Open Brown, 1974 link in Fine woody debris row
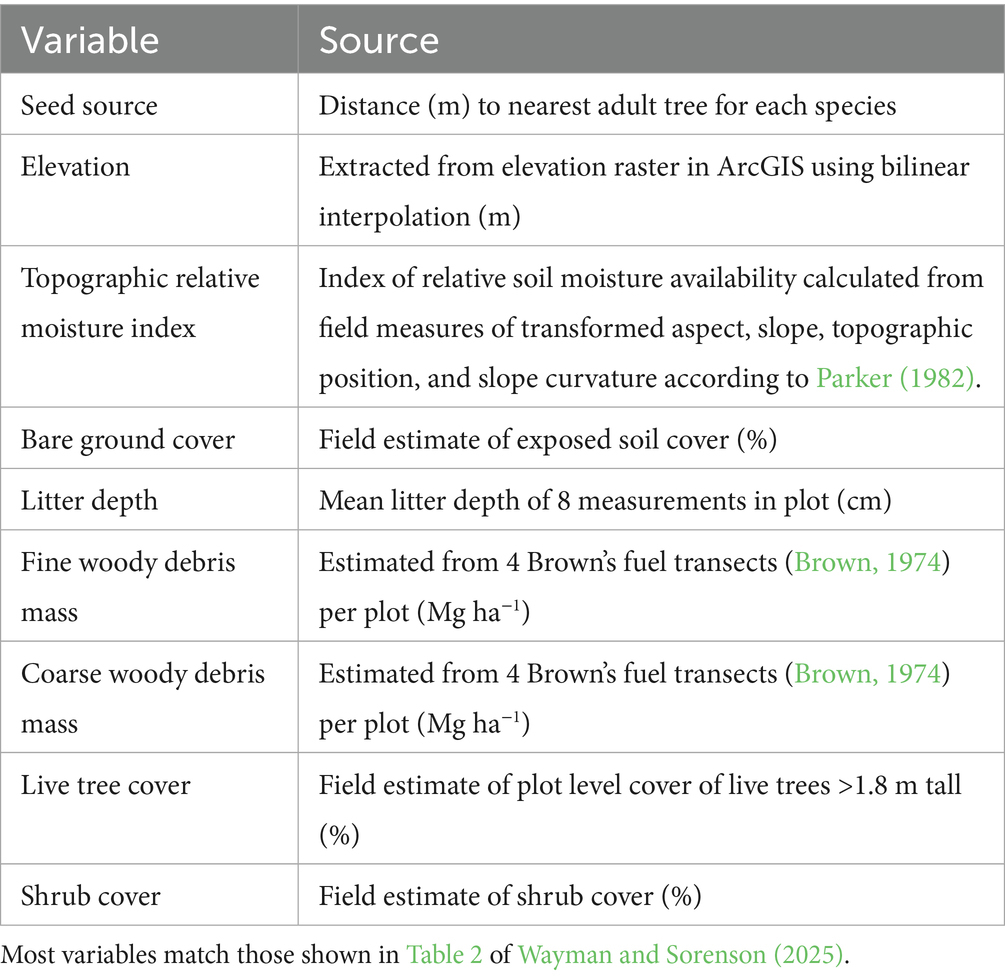Image resolution: width=1005 pixels, height=977 pixels. [867, 562]
